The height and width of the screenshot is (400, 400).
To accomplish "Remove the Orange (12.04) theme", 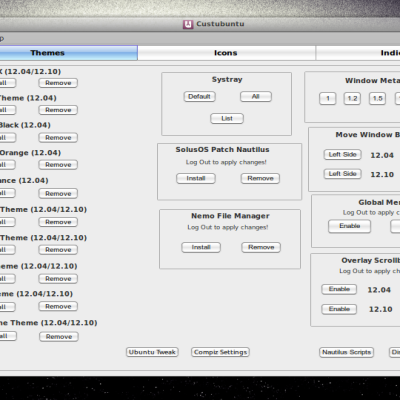I will 58,165.
